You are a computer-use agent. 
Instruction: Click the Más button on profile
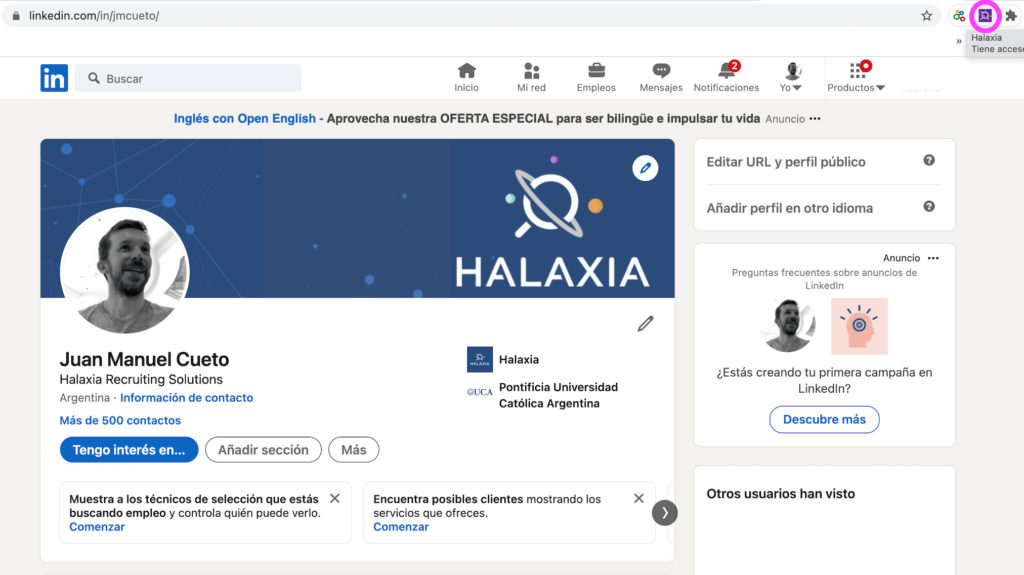coord(353,450)
